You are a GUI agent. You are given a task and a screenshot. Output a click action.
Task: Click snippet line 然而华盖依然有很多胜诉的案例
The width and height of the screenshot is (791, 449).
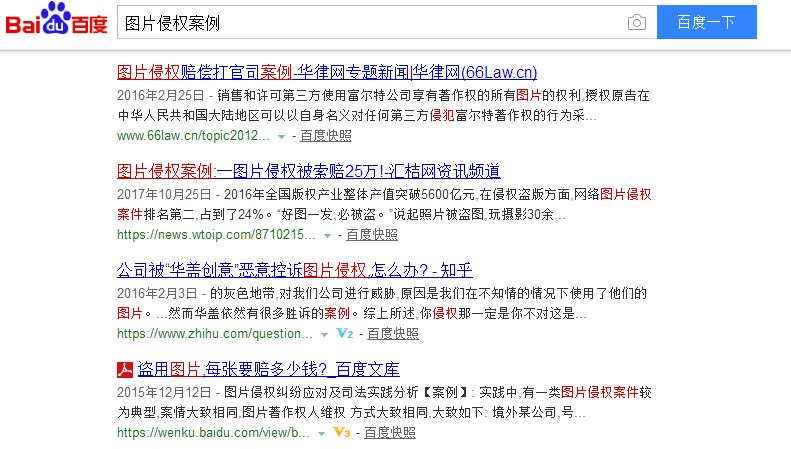coord(352,313)
